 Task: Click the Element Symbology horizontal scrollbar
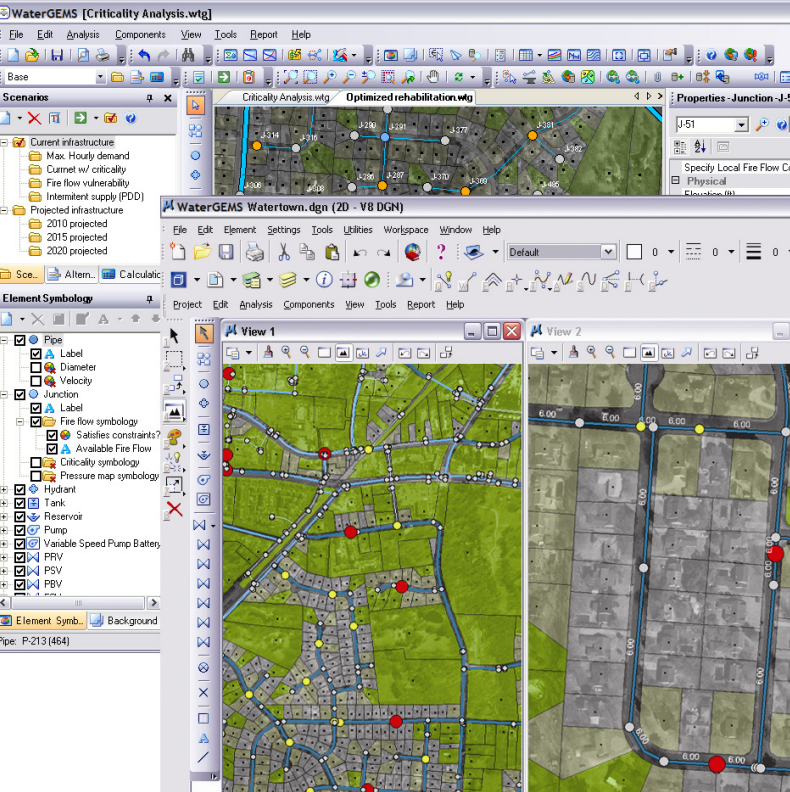tap(78, 603)
